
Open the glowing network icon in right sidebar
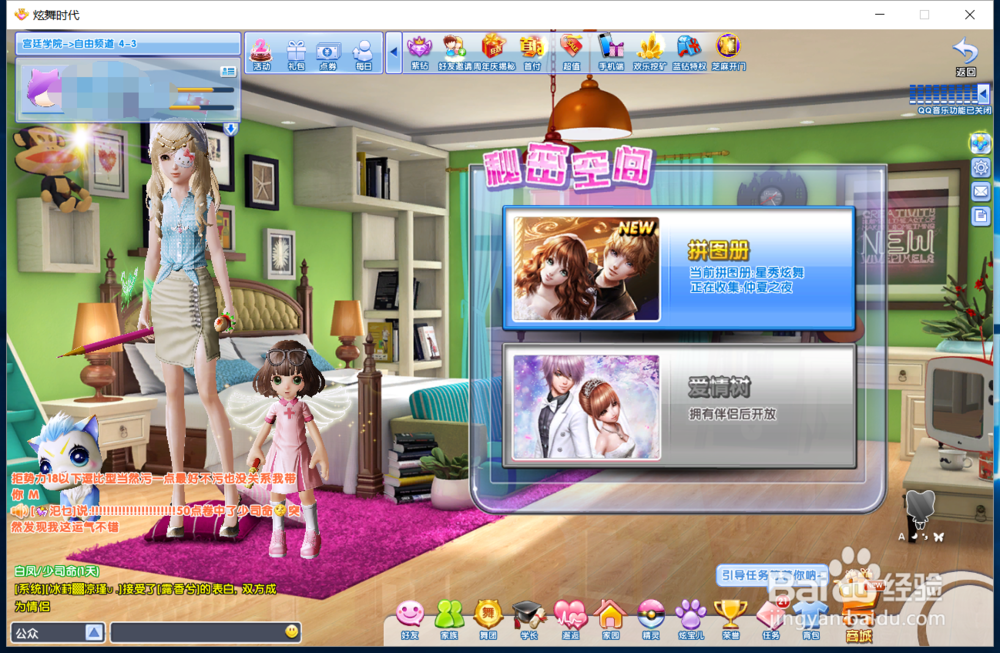coord(980,143)
